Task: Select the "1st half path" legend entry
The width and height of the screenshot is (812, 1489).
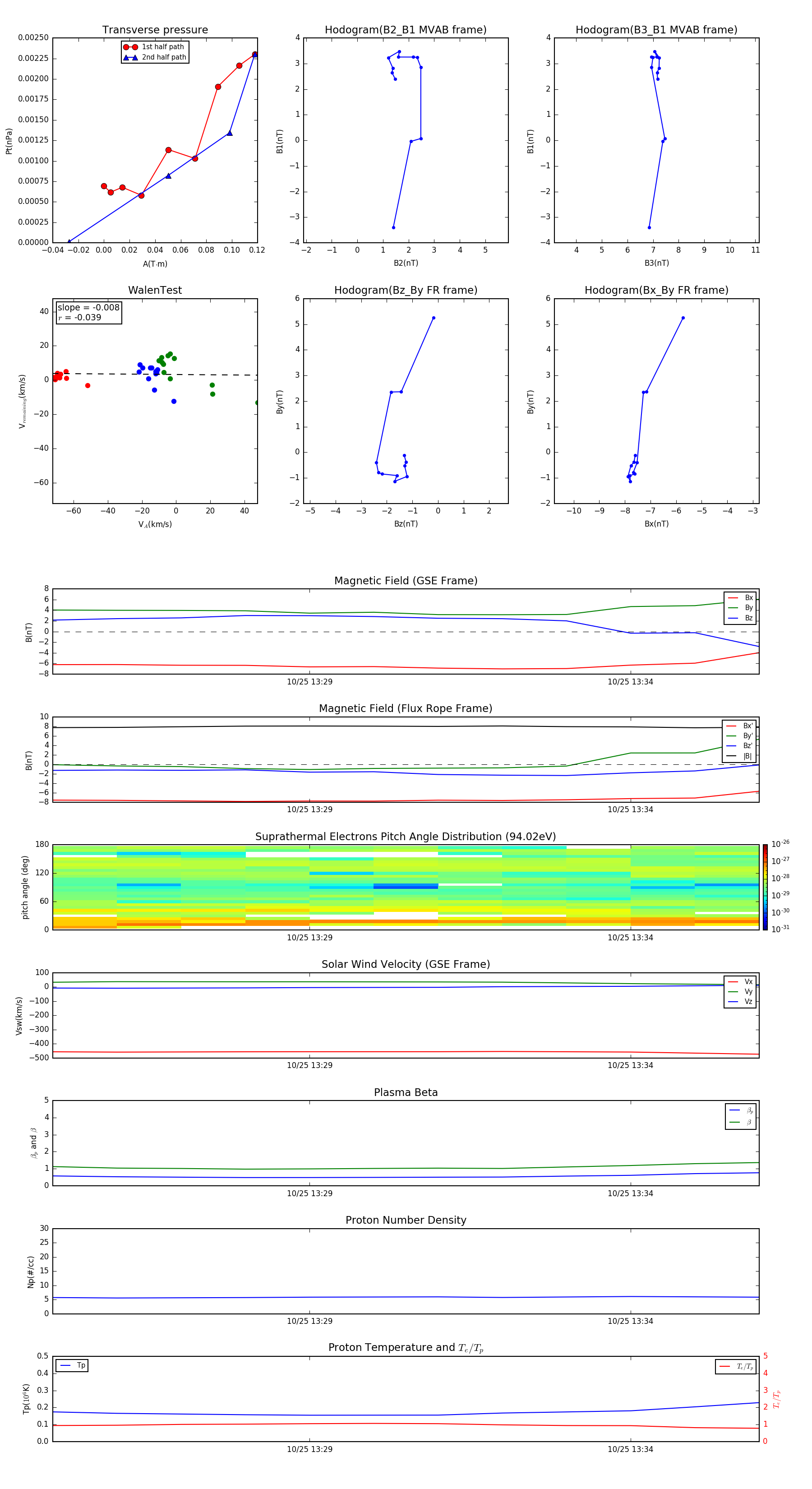Action: coord(154,47)
